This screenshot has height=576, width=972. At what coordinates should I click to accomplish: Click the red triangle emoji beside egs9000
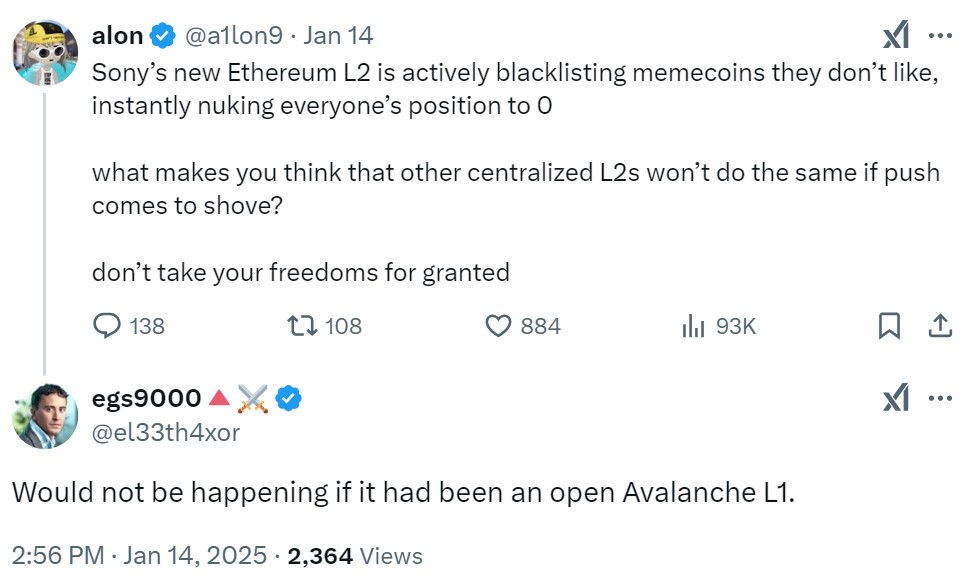[218, 396]
